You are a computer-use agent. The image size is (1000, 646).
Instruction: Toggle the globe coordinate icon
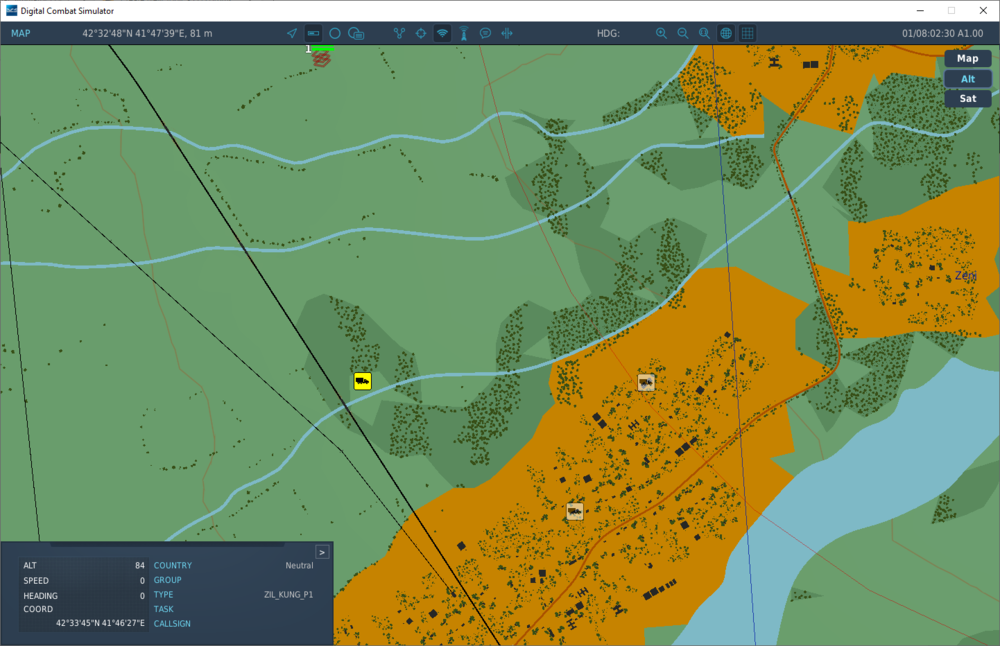pos(726,33)
